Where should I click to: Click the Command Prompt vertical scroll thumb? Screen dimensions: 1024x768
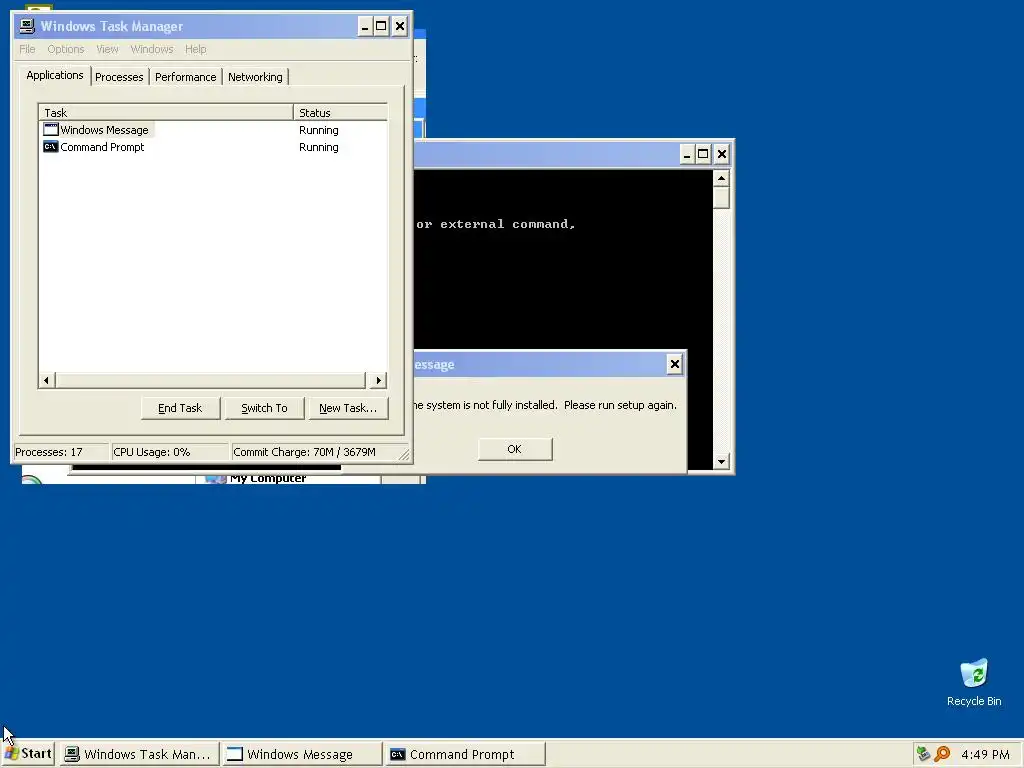(x=721, y=198)
